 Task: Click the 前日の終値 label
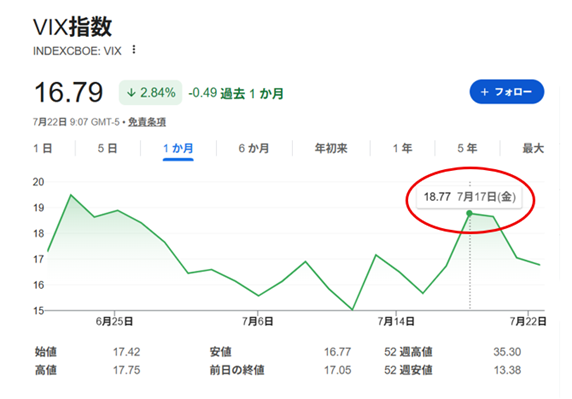pos(237,370)
